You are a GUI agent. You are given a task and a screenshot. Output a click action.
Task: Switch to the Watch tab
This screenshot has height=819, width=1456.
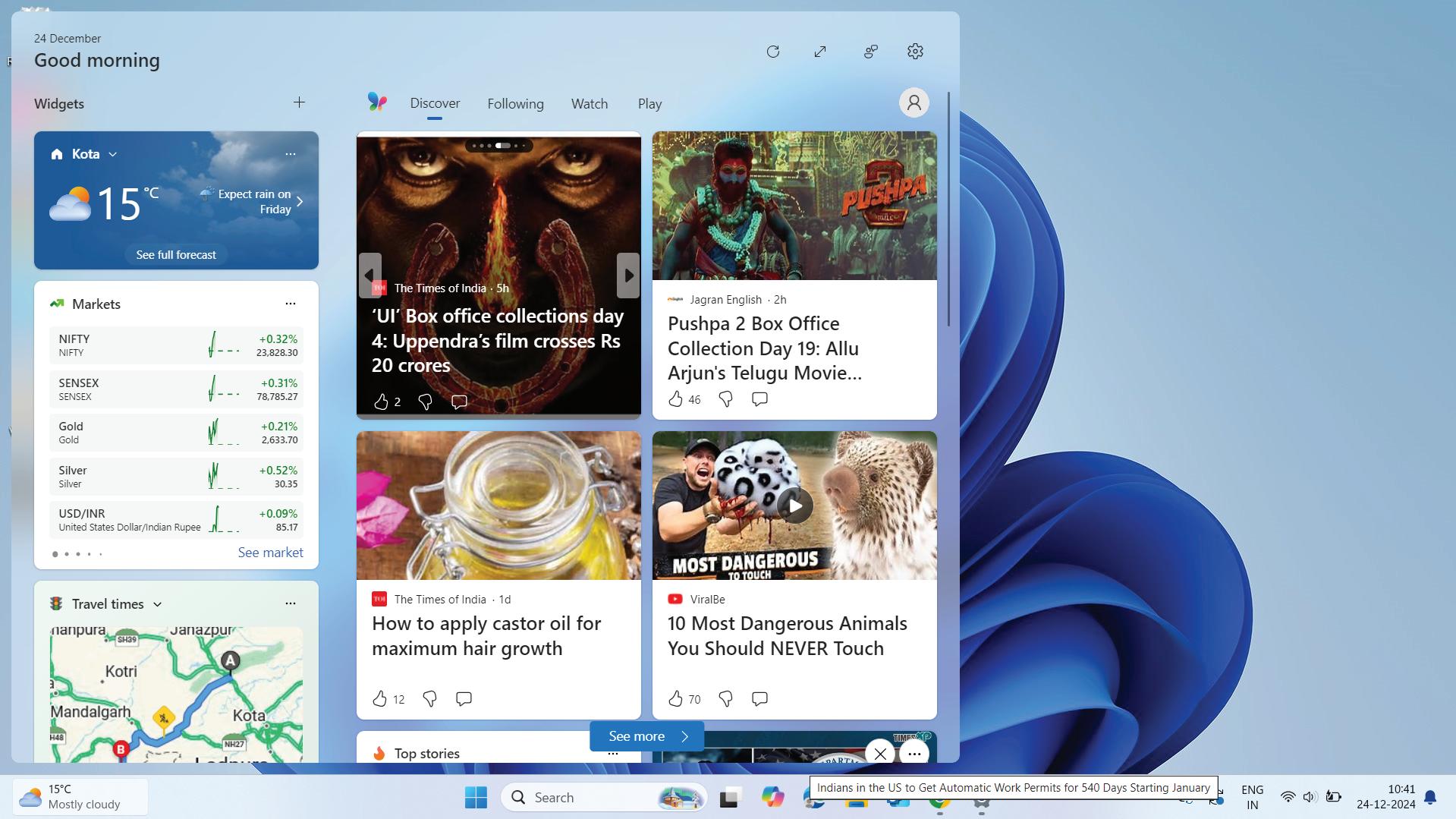(590, 104)
